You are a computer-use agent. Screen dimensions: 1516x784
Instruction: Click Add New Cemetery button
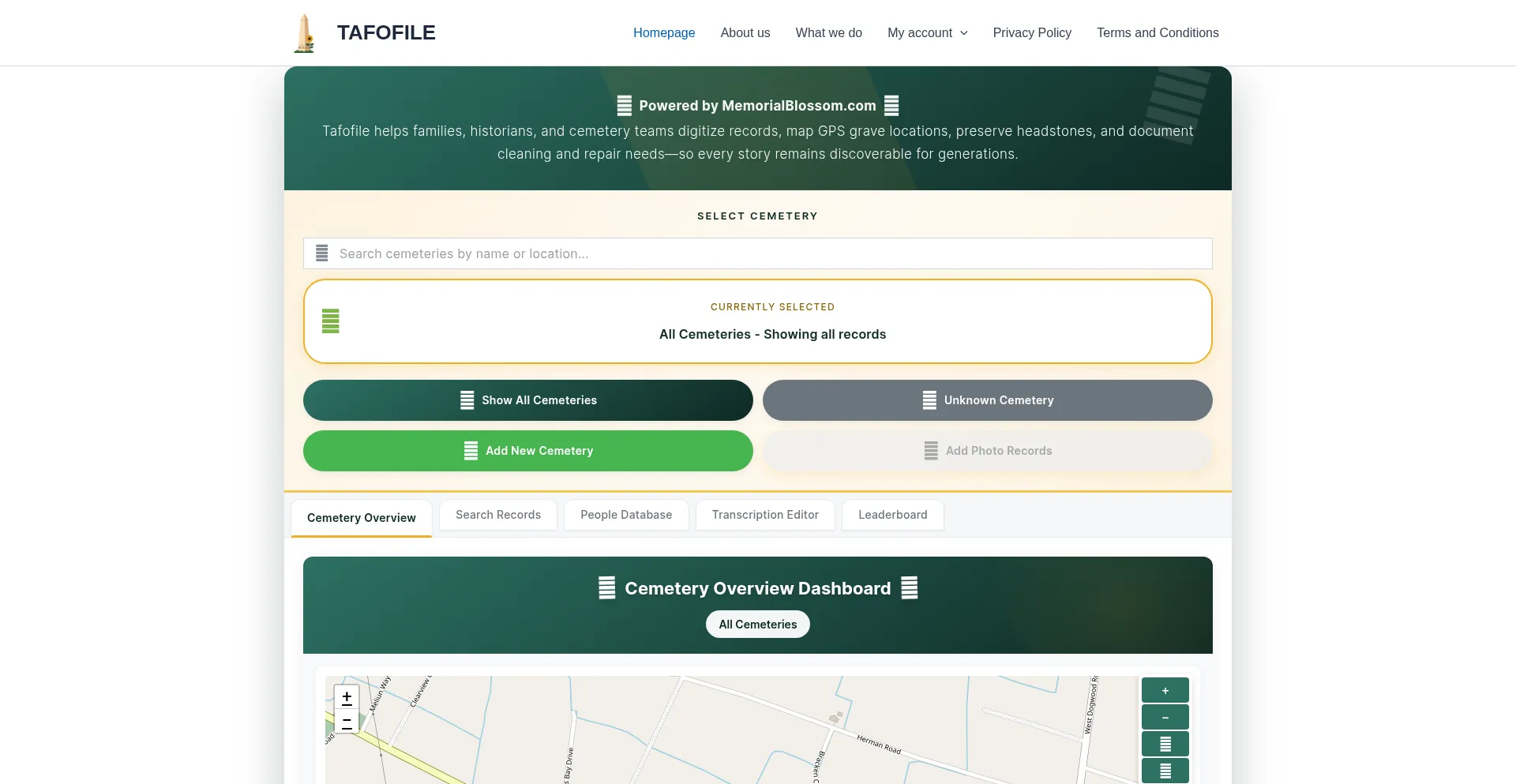pos(527,451)
